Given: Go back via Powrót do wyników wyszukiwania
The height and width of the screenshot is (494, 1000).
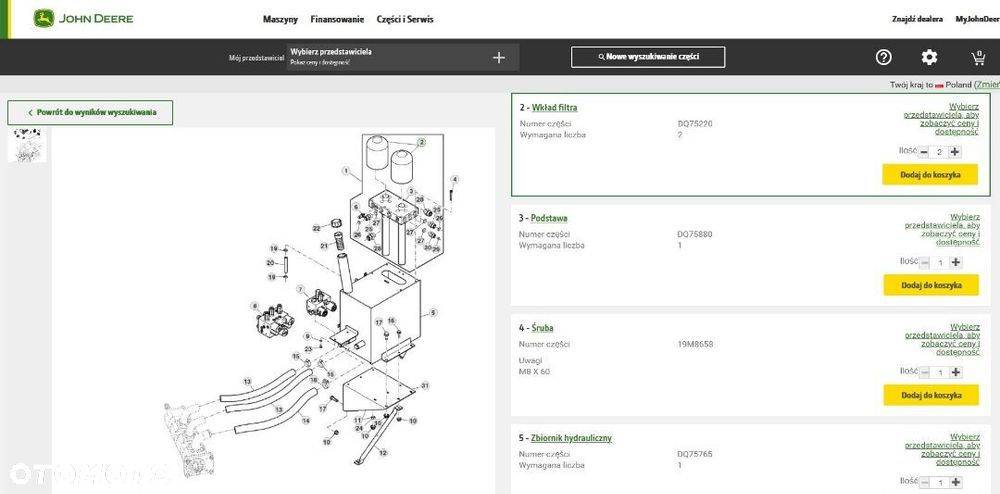Looking at the screenshot, I should tap(90, 112).
